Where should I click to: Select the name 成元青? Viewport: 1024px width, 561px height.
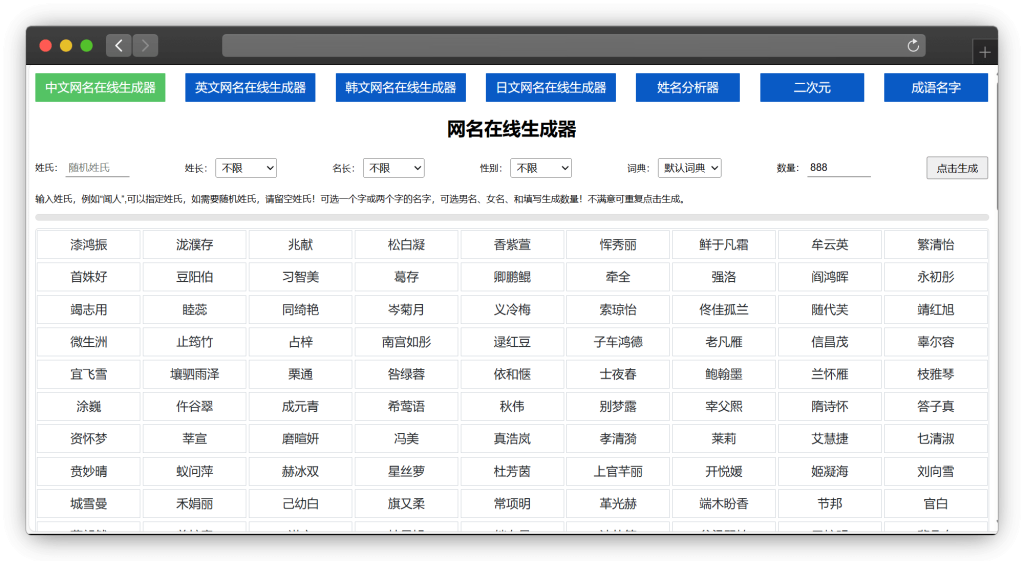click(x=300, y=406)
